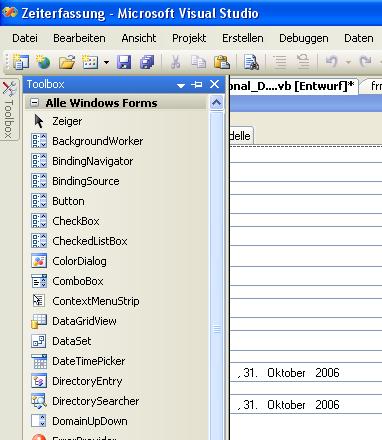Select BindingSource in the Toolbox

(x=116, y=181)
